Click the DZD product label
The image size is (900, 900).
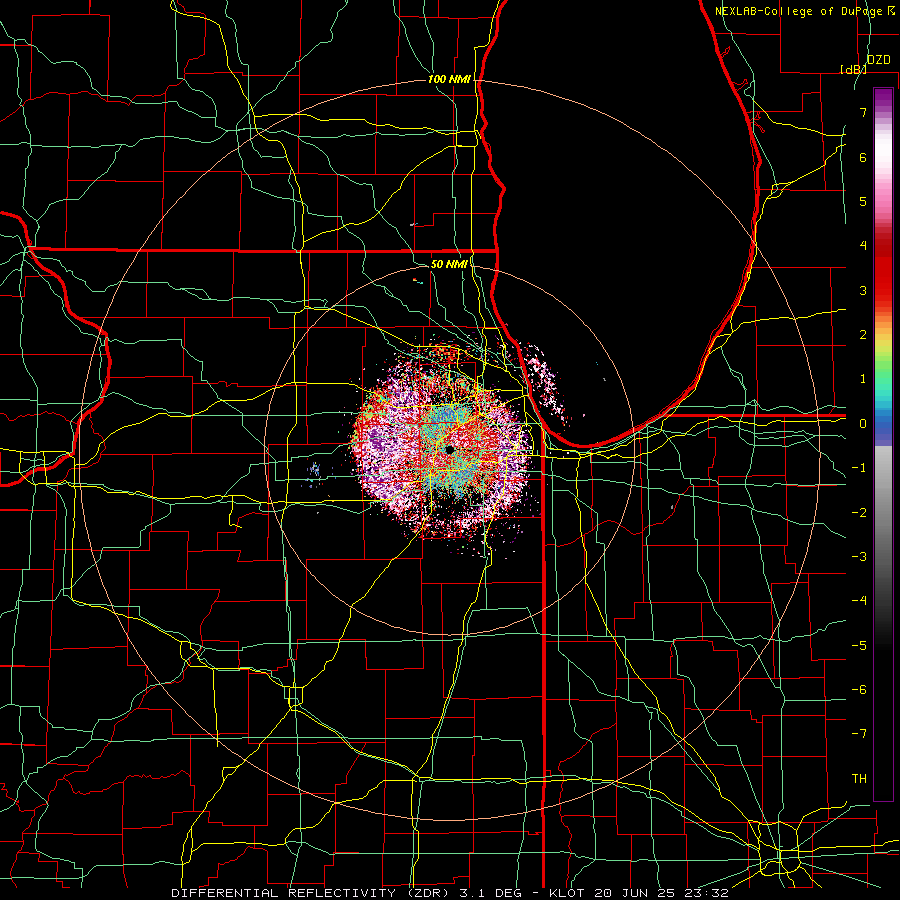pyautogui.click(x=878, y=60)
